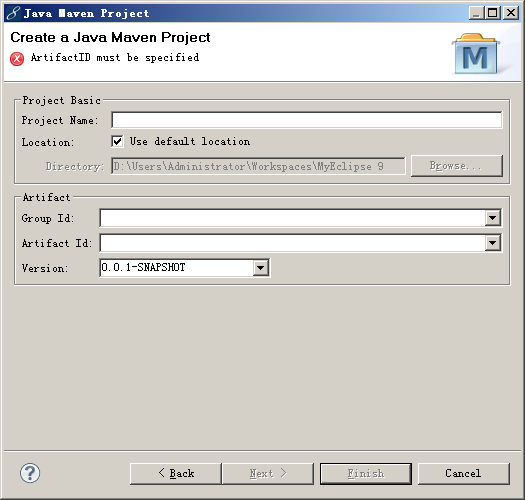Click the 'Artifact Id:' label
Image resolution: width=525 pixels, height=500 pixels.
57,243
